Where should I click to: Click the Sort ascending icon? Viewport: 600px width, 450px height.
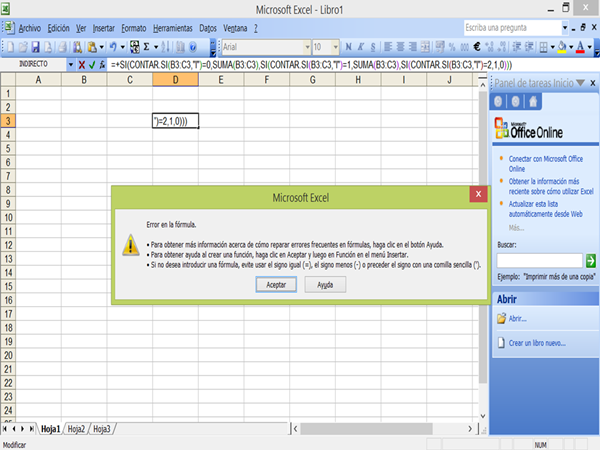(x=165, y=47)
